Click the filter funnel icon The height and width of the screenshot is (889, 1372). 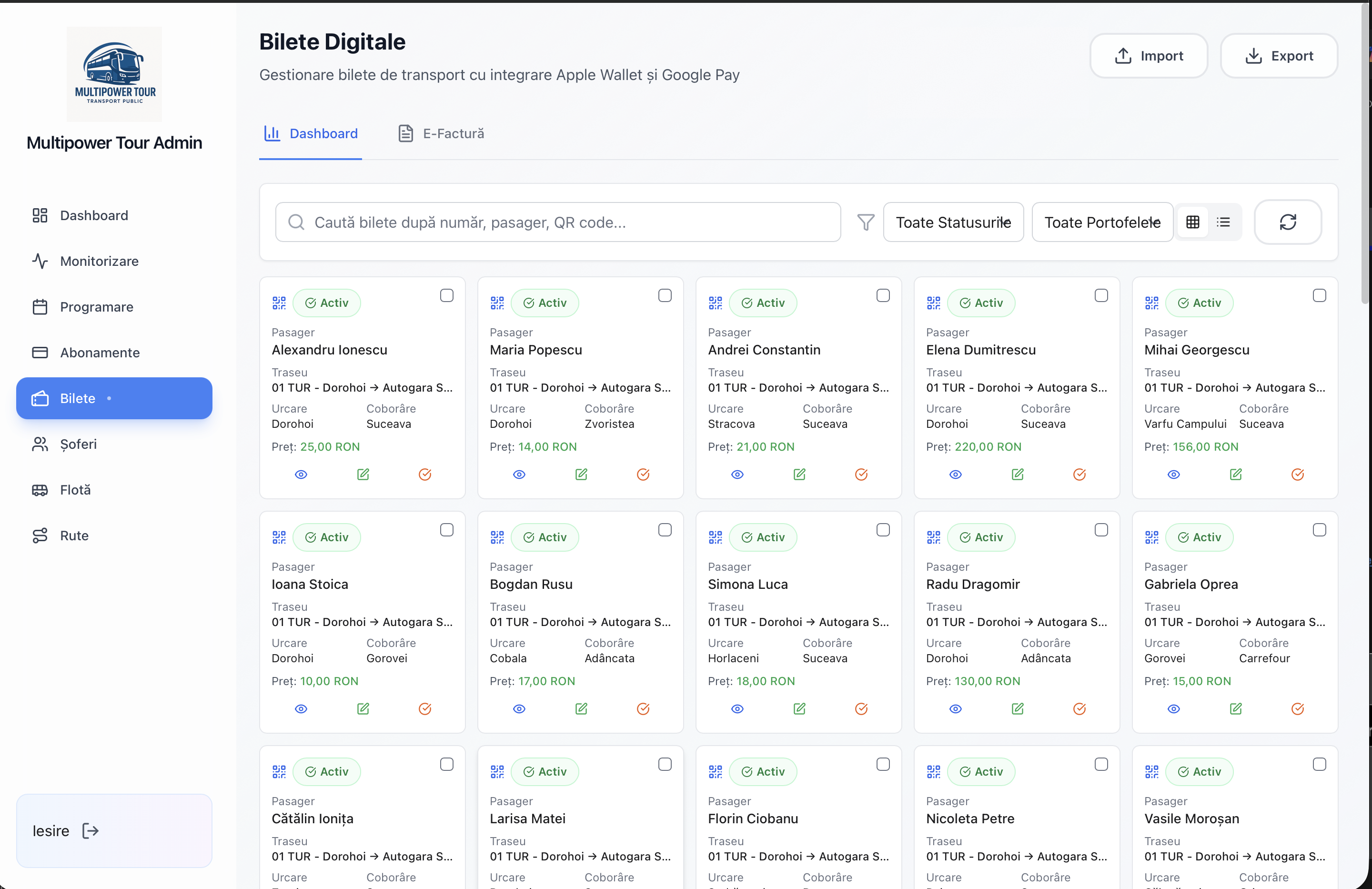point(865,222)
